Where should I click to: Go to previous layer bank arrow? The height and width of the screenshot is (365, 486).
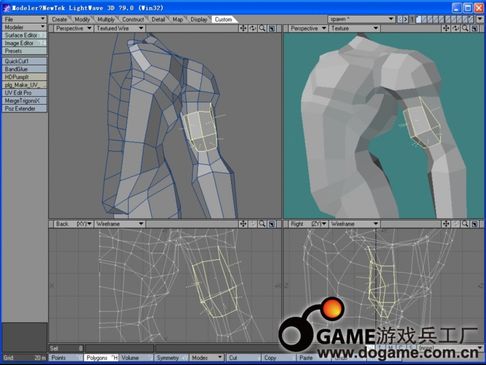point(400,19)
